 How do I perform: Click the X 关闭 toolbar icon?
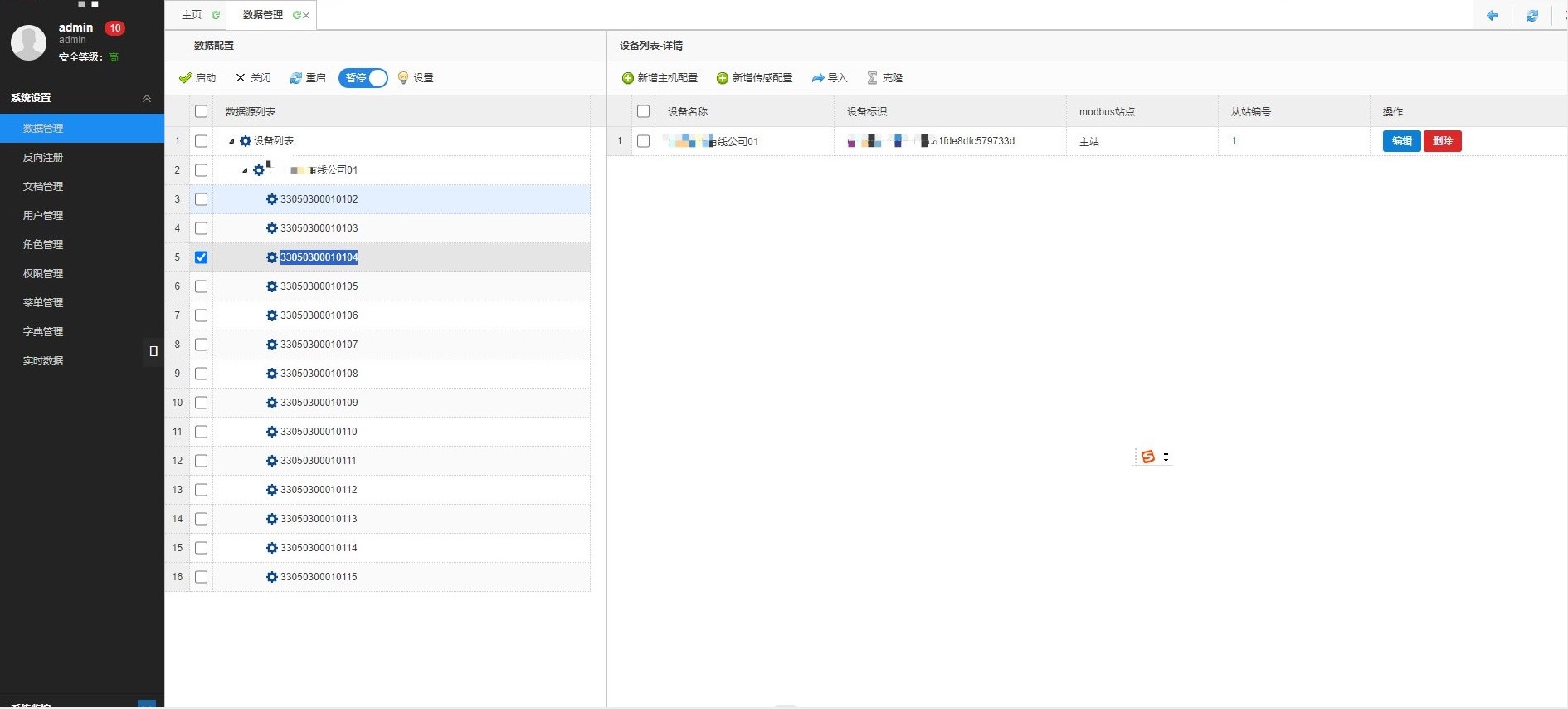[x=241, y=78]
